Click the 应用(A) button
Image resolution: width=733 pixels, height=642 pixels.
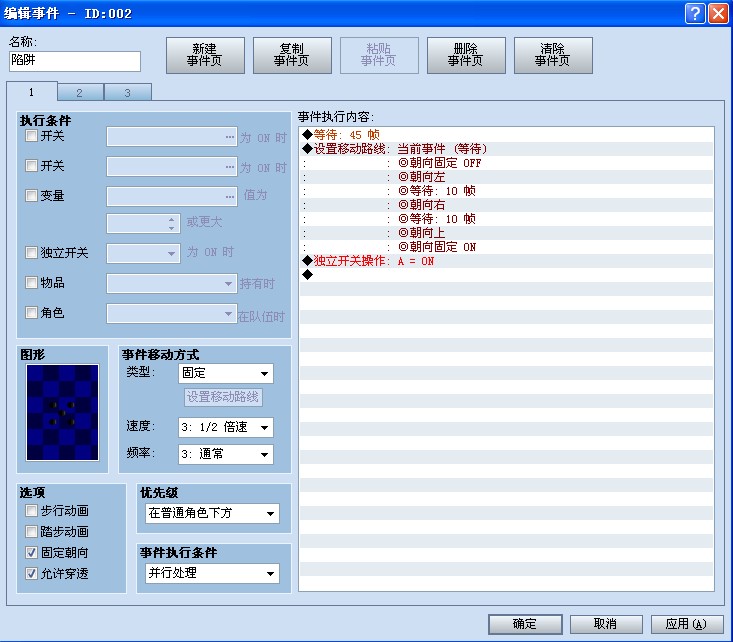(x=687, y=624)
